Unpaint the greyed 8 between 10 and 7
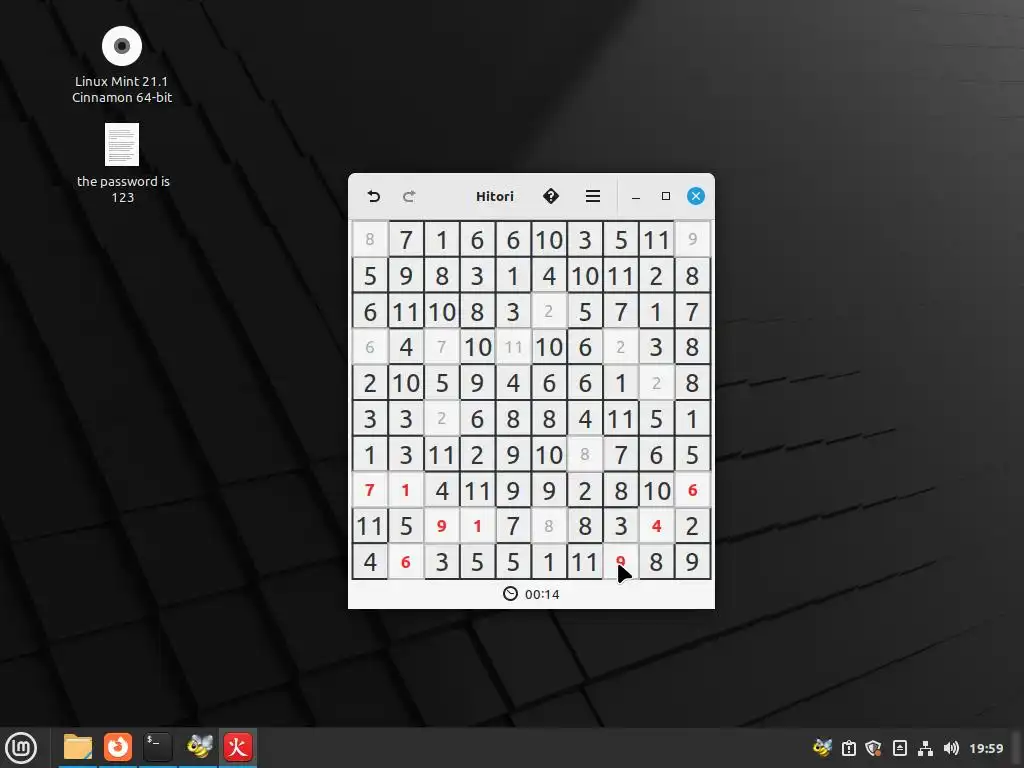The height and width of the screenshot is (768, 1024). tap(584, 454)
